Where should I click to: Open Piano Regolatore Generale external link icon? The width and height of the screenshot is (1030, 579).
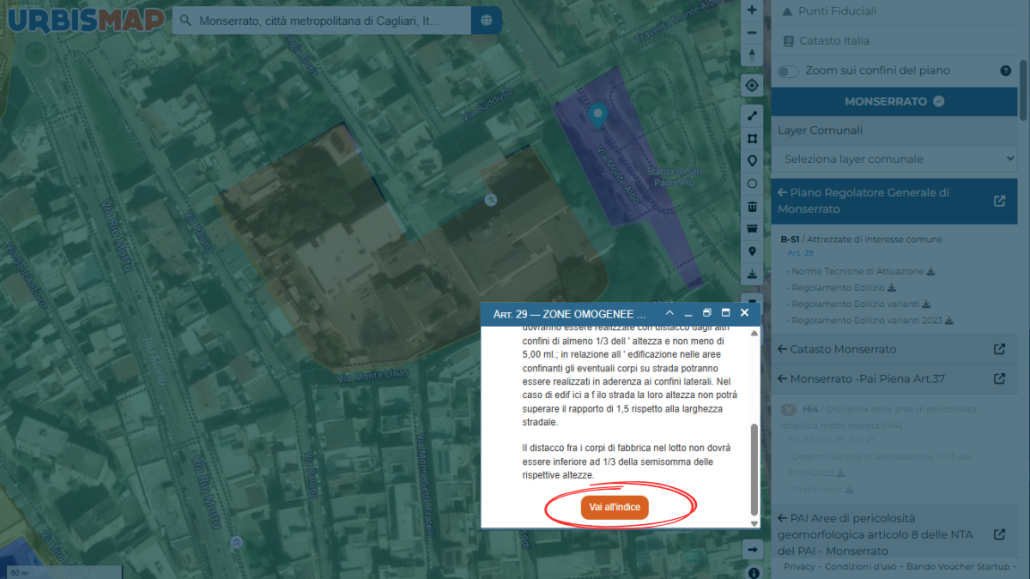(x=999, y=201)
